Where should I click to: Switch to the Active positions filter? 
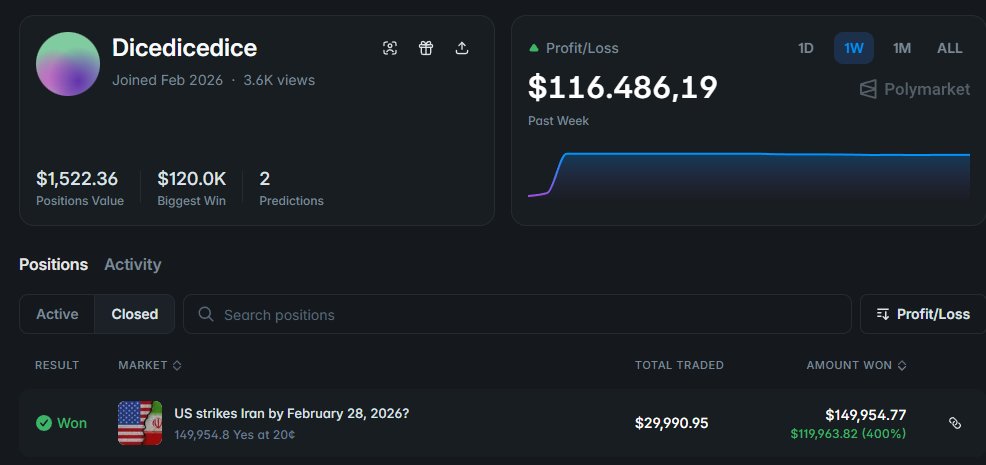(x=57, y=314)
